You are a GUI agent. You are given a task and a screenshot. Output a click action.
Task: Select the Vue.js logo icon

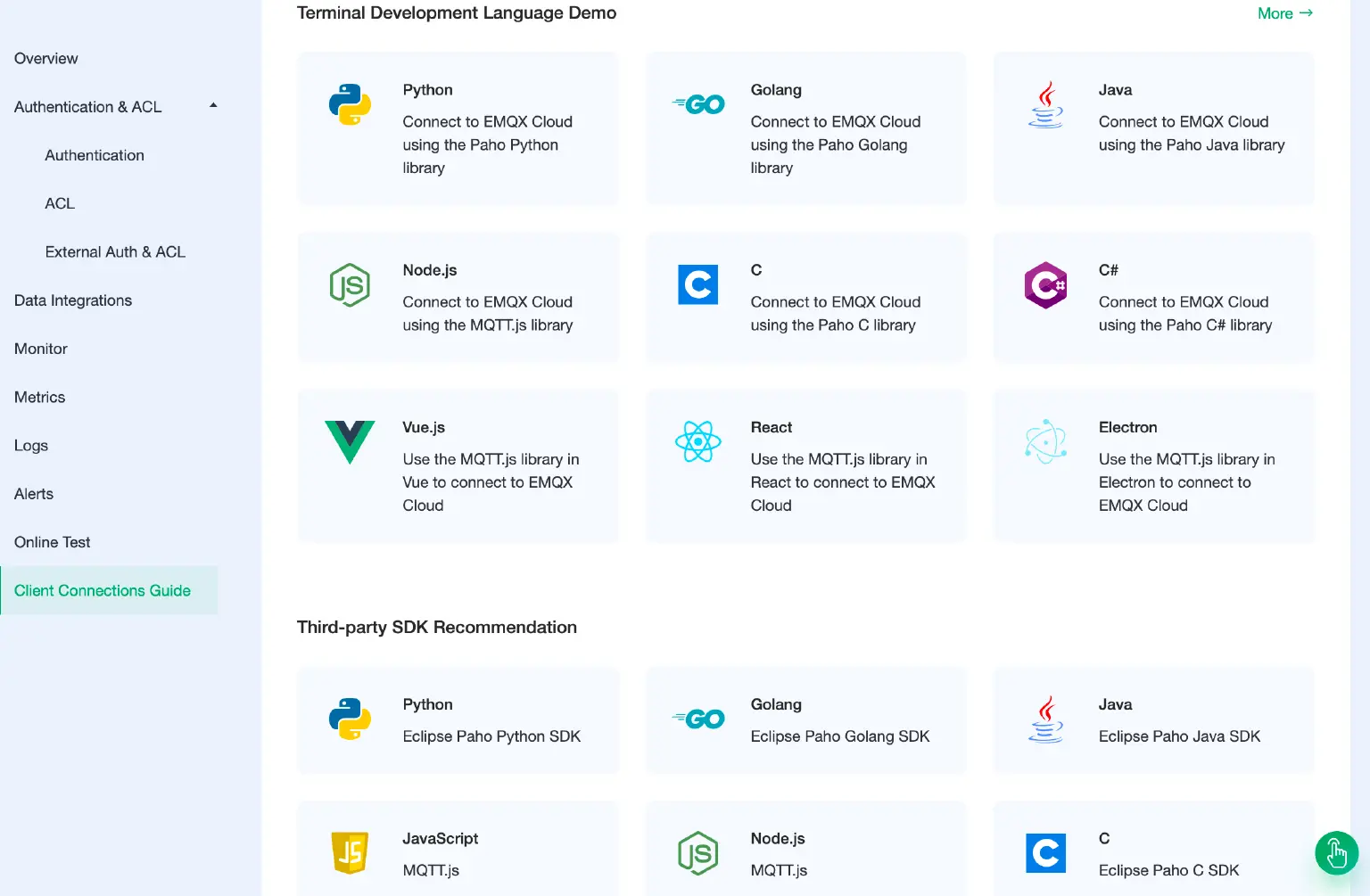[351, 441]
